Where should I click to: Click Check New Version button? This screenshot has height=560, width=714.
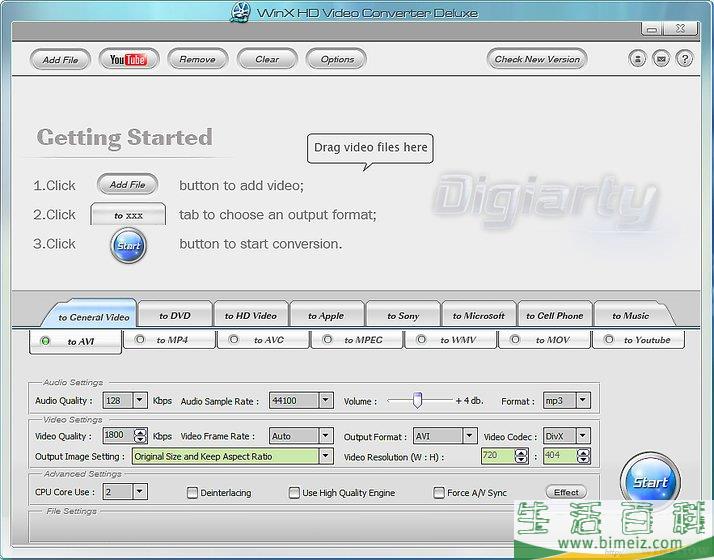[537, 59]
